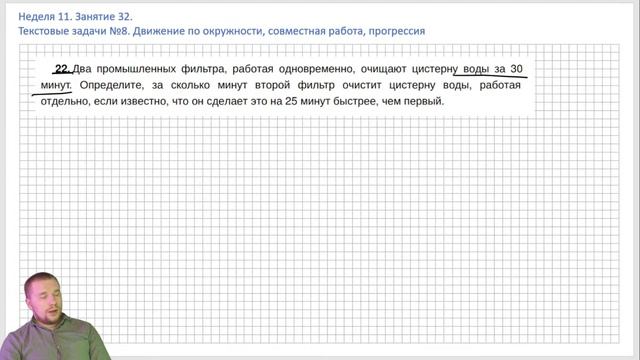Click the underlined phrase "воды за 30"
Screen dimensions: 640x360
tap(493, 69)
